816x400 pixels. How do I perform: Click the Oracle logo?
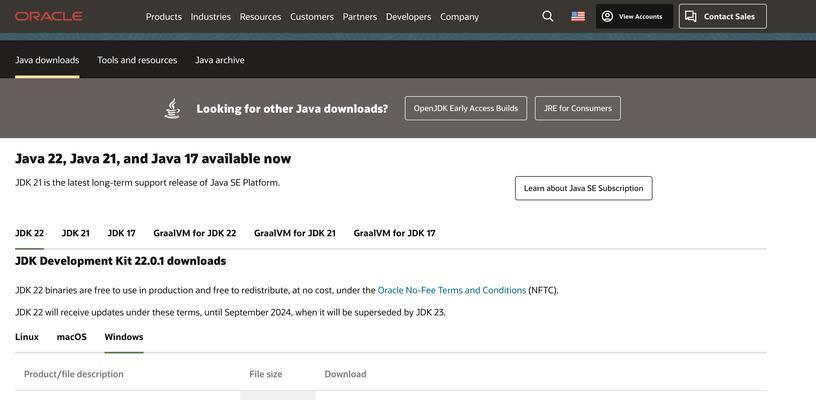[x=48, y=17]
